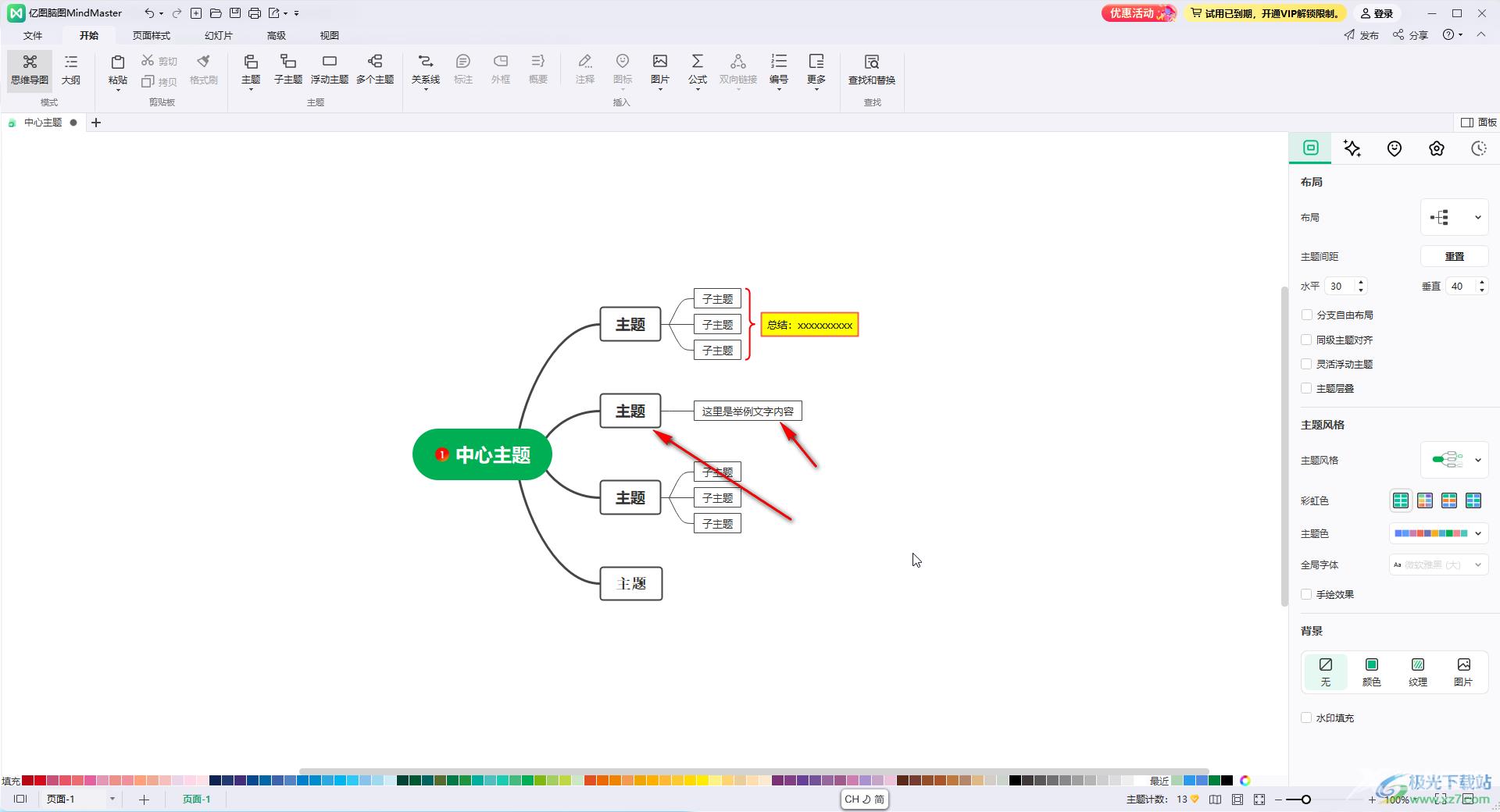The height and width of the screenshot is (812, 1500).
Task: Expand quick access toolbar customize arrow
Action: 297,13
